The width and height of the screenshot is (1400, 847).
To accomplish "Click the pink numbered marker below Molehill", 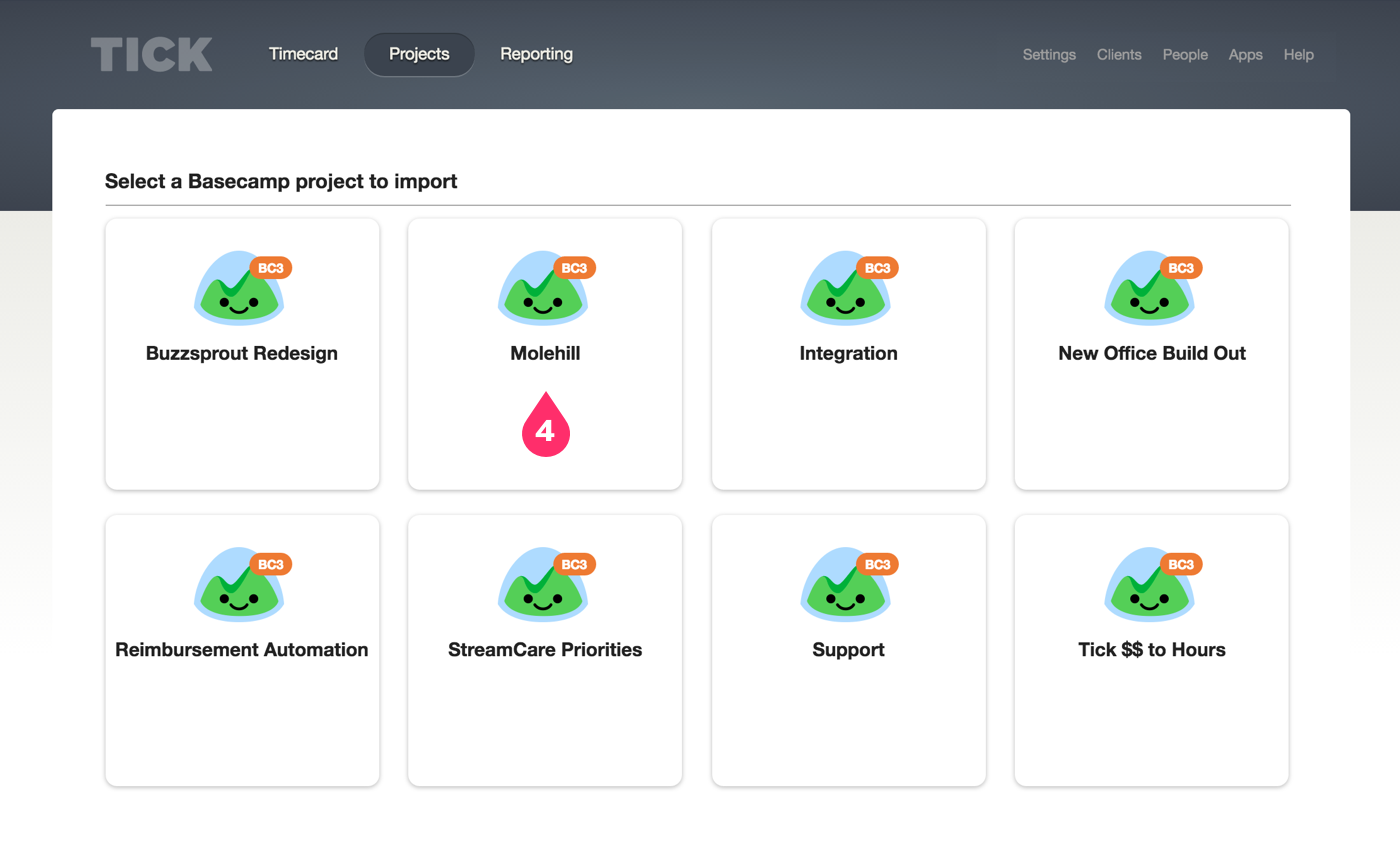I will click(x=545, y=428).
